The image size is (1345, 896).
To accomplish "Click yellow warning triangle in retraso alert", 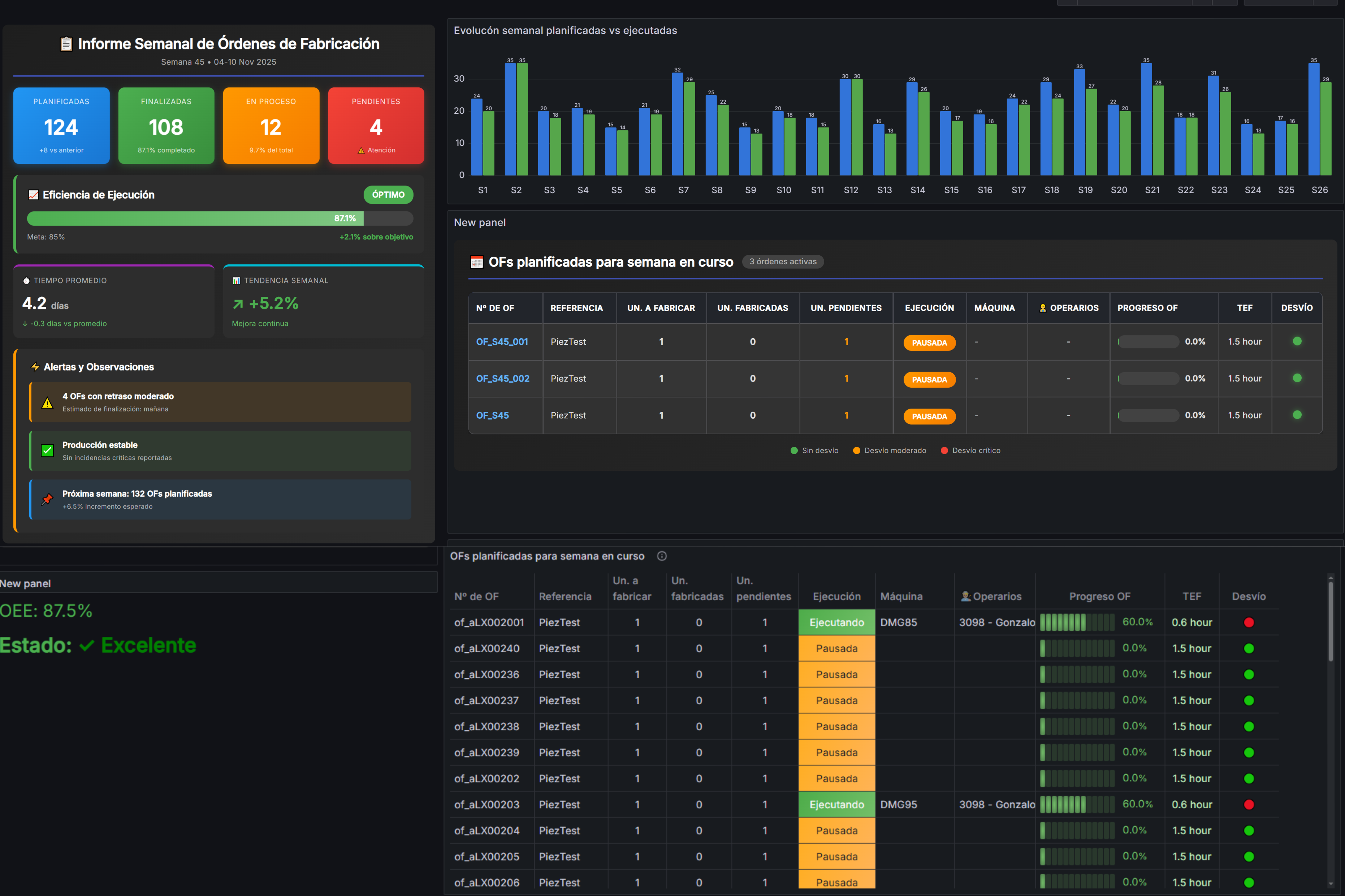I will (x=47, y=403).
